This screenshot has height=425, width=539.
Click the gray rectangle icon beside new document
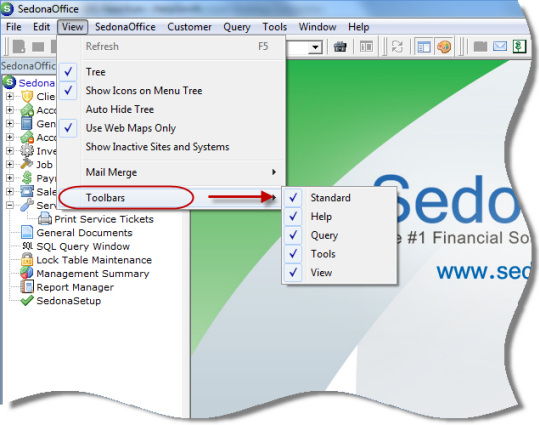pyautogui.click(x=38, y=47)
